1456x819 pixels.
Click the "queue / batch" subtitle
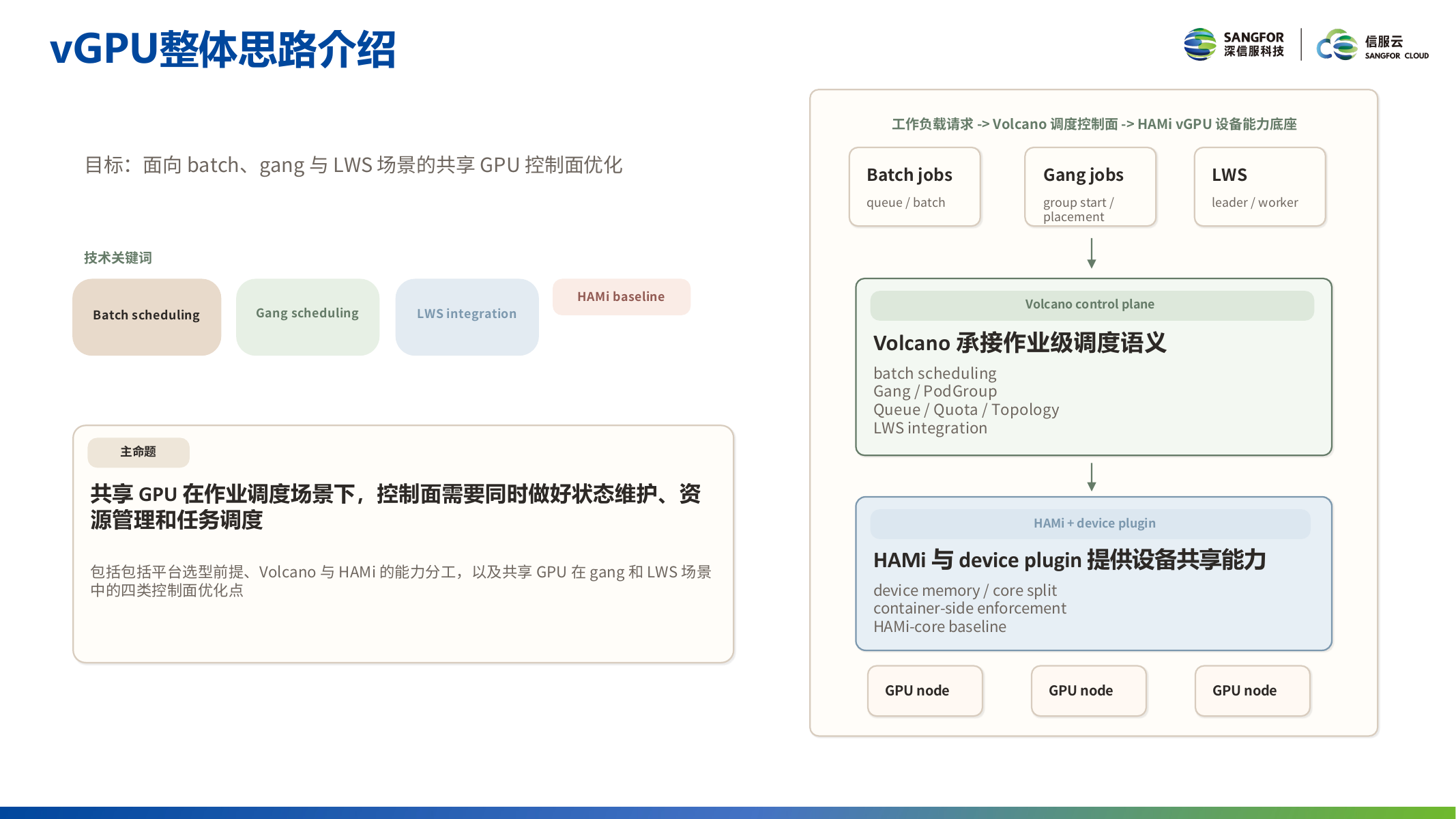[x=906, y=203]
